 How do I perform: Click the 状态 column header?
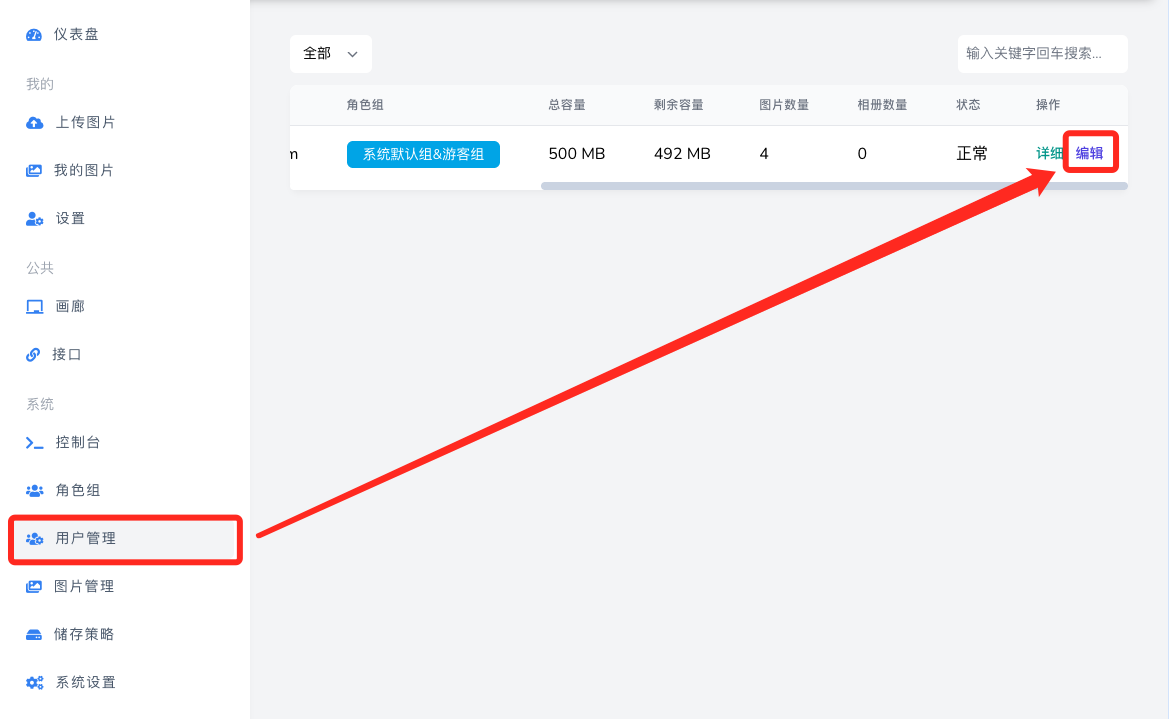click(x=968, y=104)
